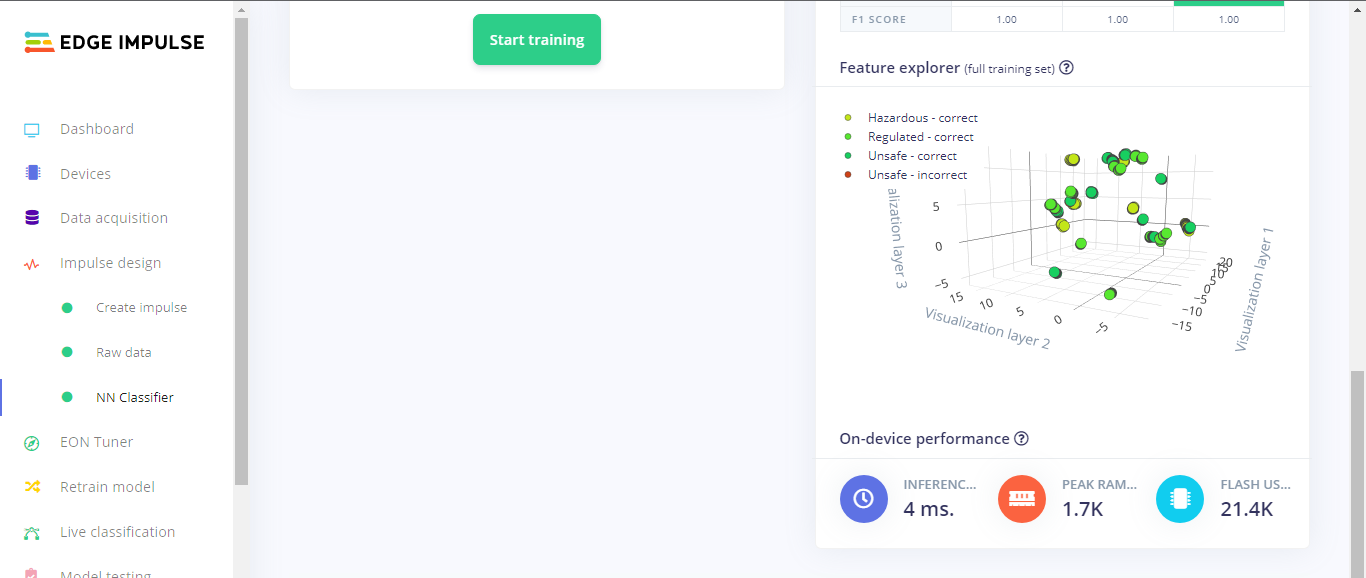Open Model testing in sidebar

pyautogui.click(x=105, y=574)
